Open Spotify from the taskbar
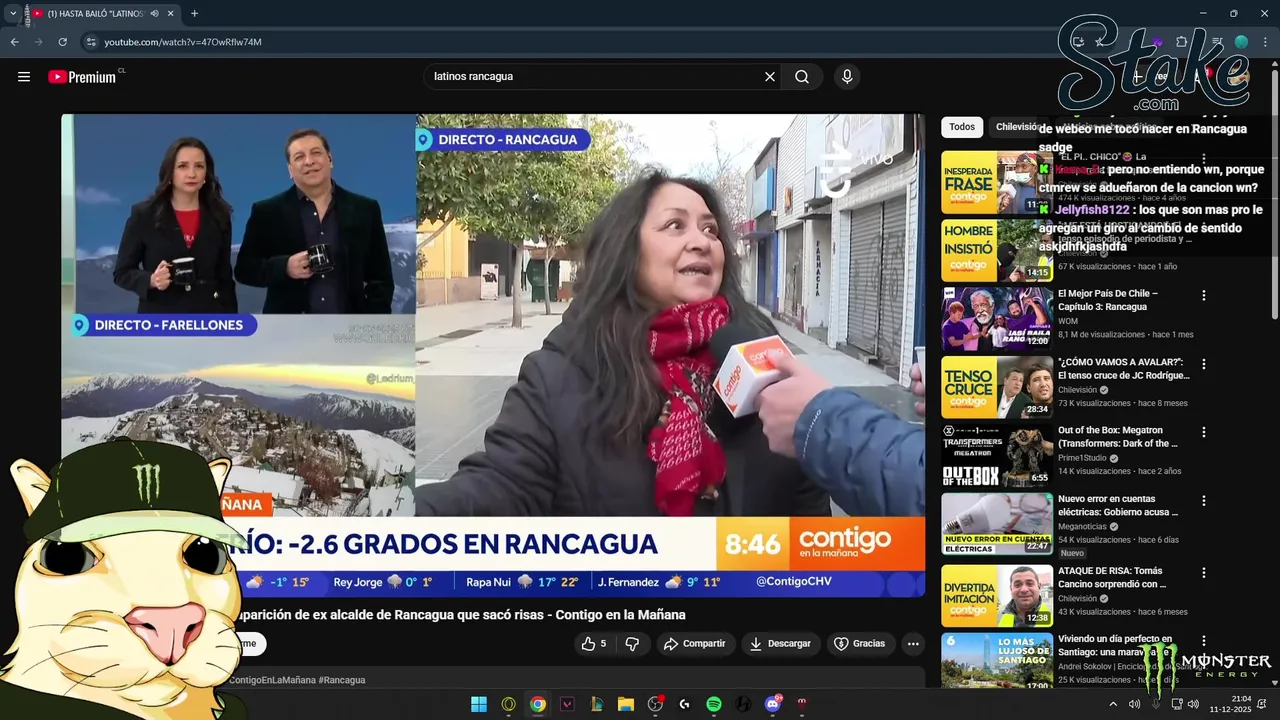This screenshot has height=720, width=1280. point(714,704)
